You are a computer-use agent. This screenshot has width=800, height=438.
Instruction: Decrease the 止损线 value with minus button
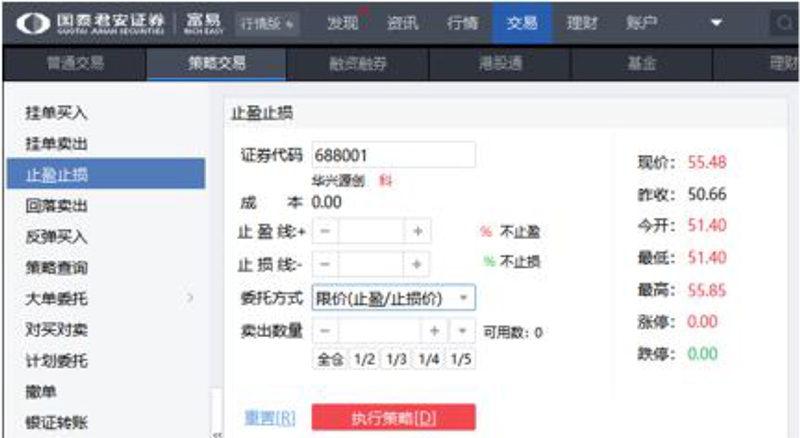coord(325,264)
